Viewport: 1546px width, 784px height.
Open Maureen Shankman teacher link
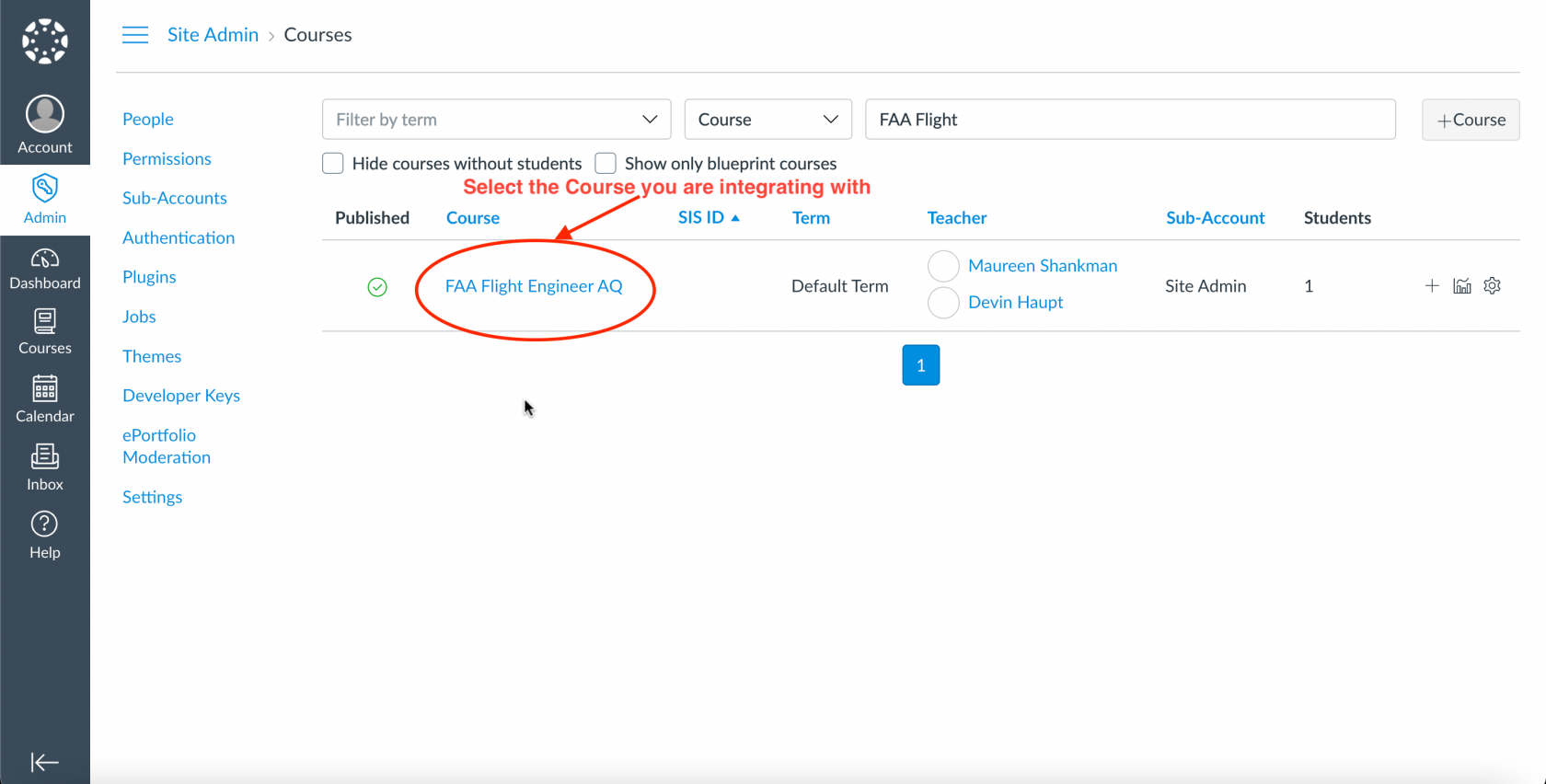[1043, 266]
